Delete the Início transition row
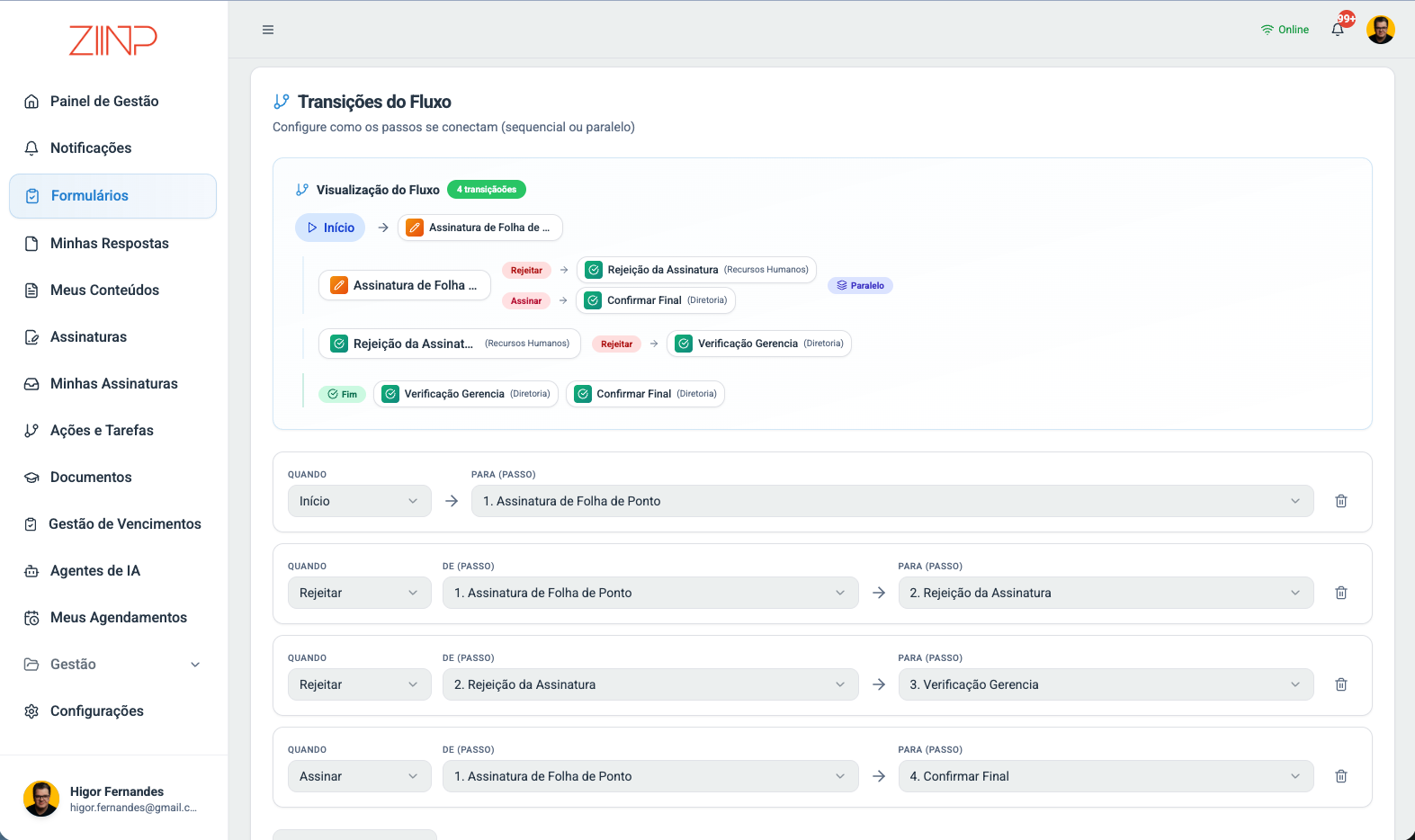 [1341, 501]
